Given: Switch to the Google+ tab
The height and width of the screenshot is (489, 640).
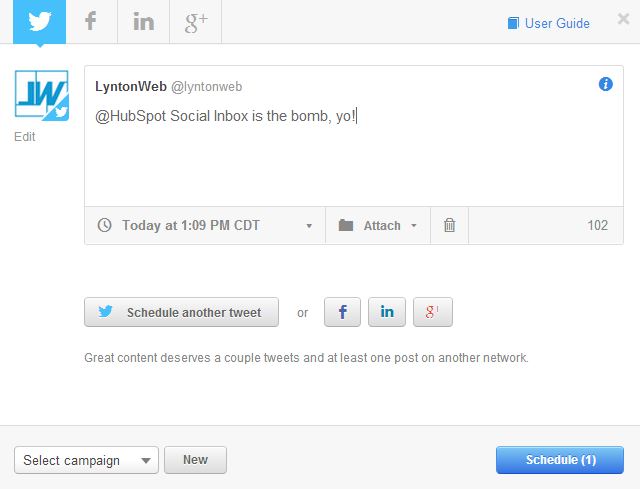Looking at the screenshot, I should point(196,22).
